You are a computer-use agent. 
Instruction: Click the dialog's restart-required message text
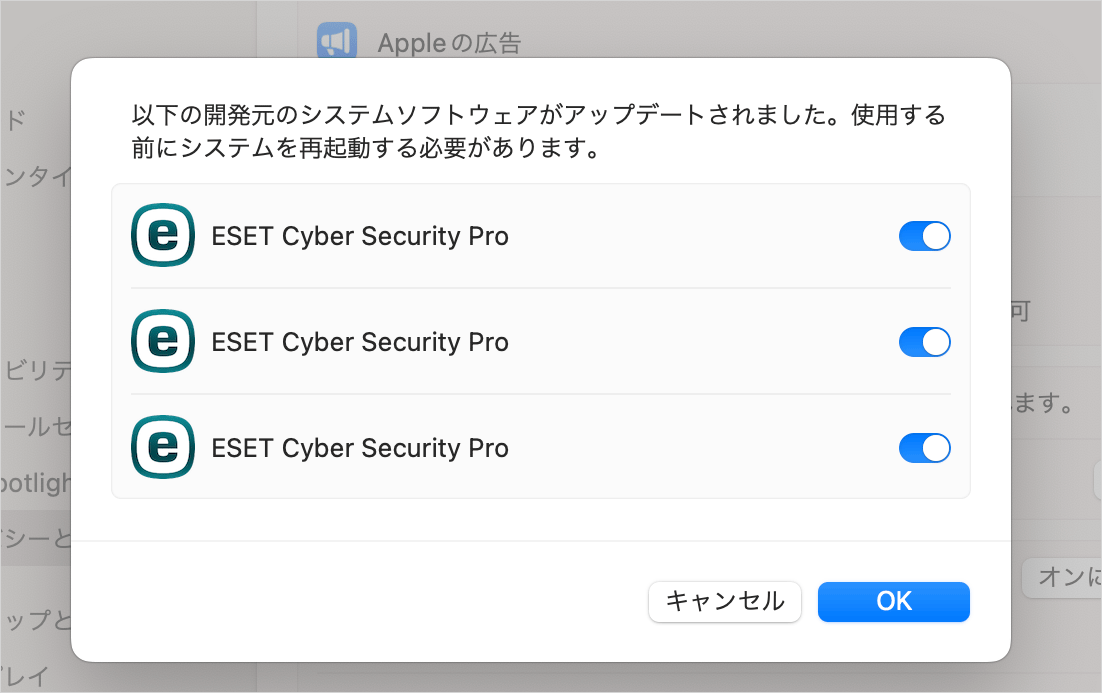[x=538, y=131]
